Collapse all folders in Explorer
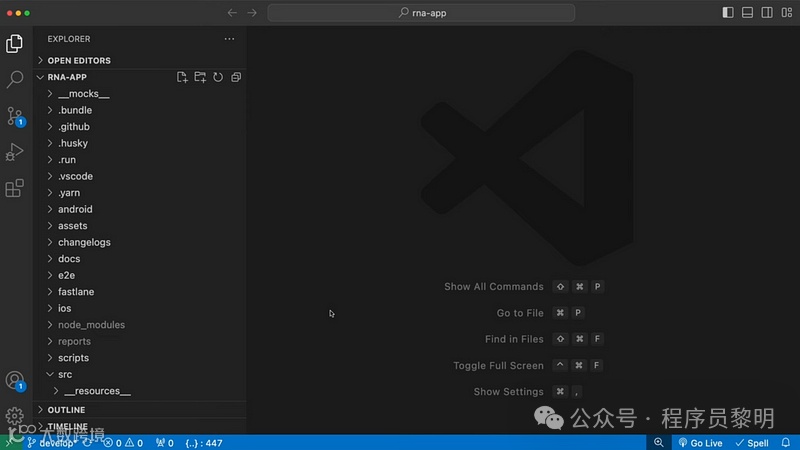Screen dimensions: 800x450 [236, 77]
